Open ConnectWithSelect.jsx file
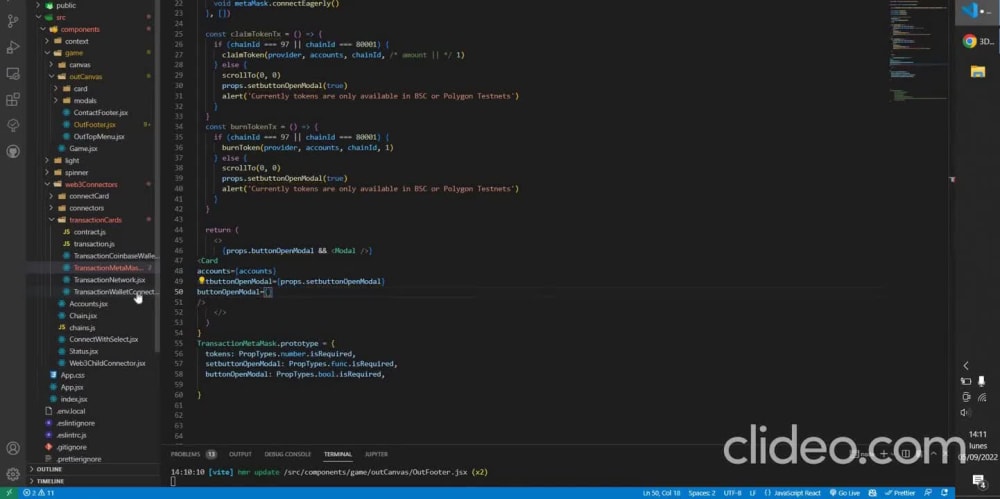 [x=103, y=339]
